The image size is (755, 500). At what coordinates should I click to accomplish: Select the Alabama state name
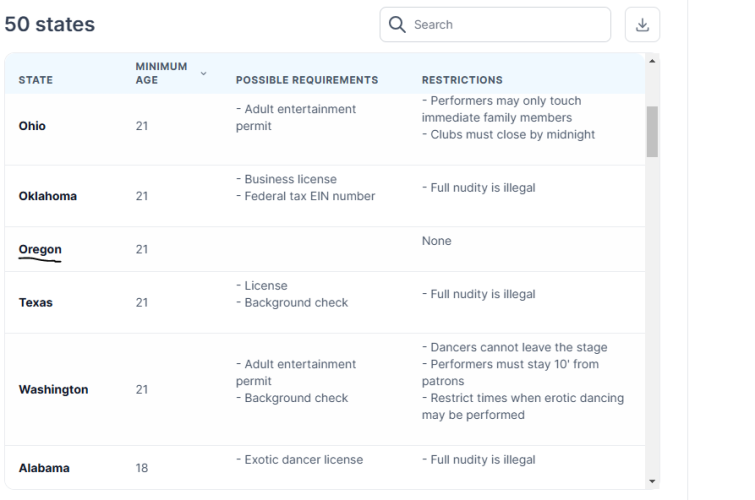click(44, 468)
